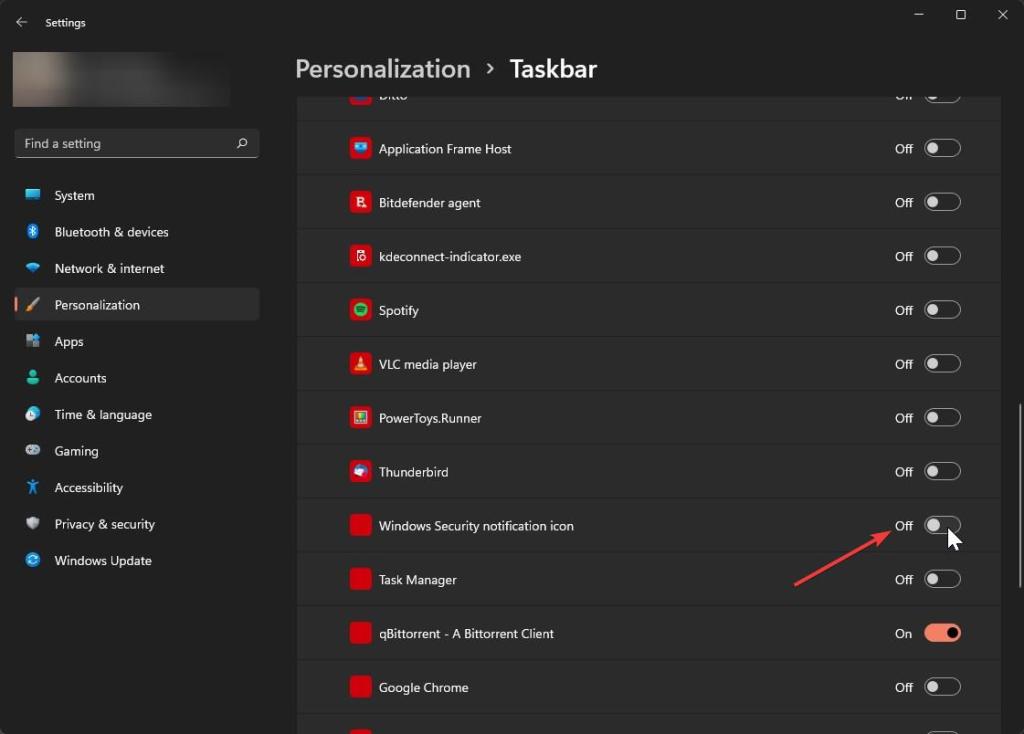This screenshot has width=1024, height=734.
Task: Click the Thunderbird label text
Action: click(413, 472)
